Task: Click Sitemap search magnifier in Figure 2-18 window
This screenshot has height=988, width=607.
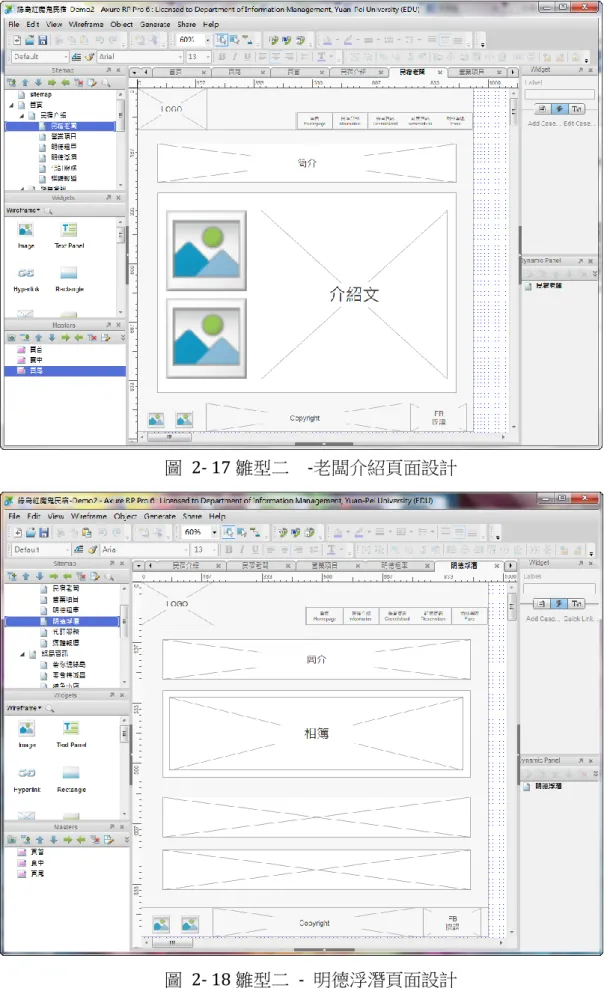Action: click(x=109, y=576)
